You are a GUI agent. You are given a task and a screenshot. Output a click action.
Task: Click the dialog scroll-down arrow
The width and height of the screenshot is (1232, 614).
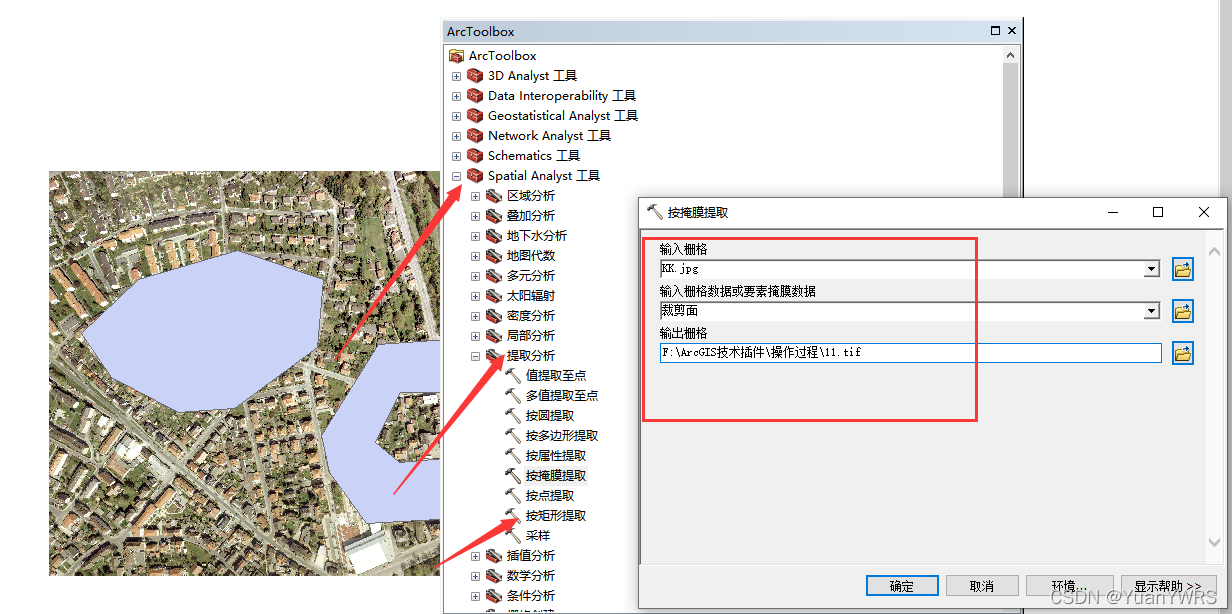1215,543
